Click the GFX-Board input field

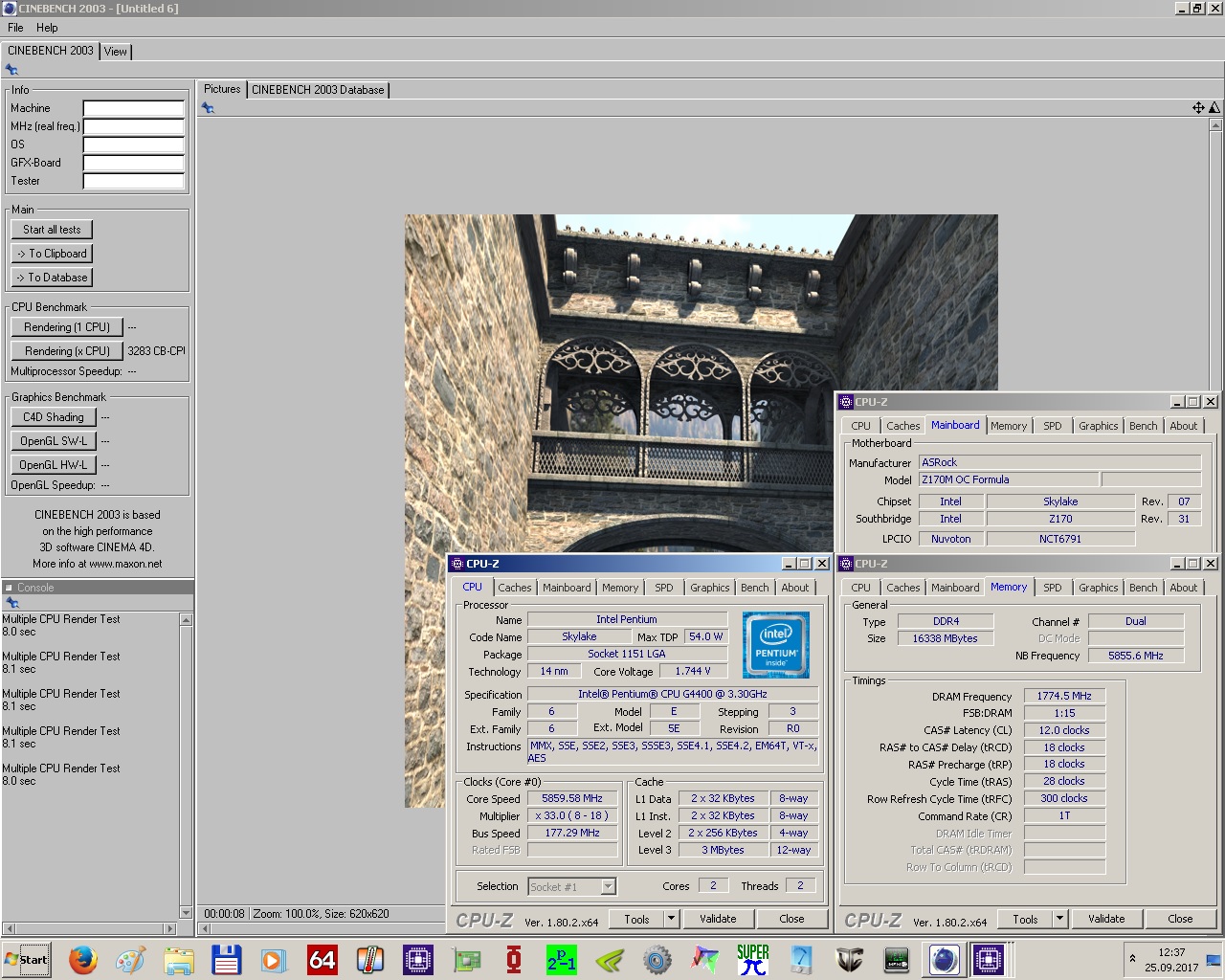(134, 163)
